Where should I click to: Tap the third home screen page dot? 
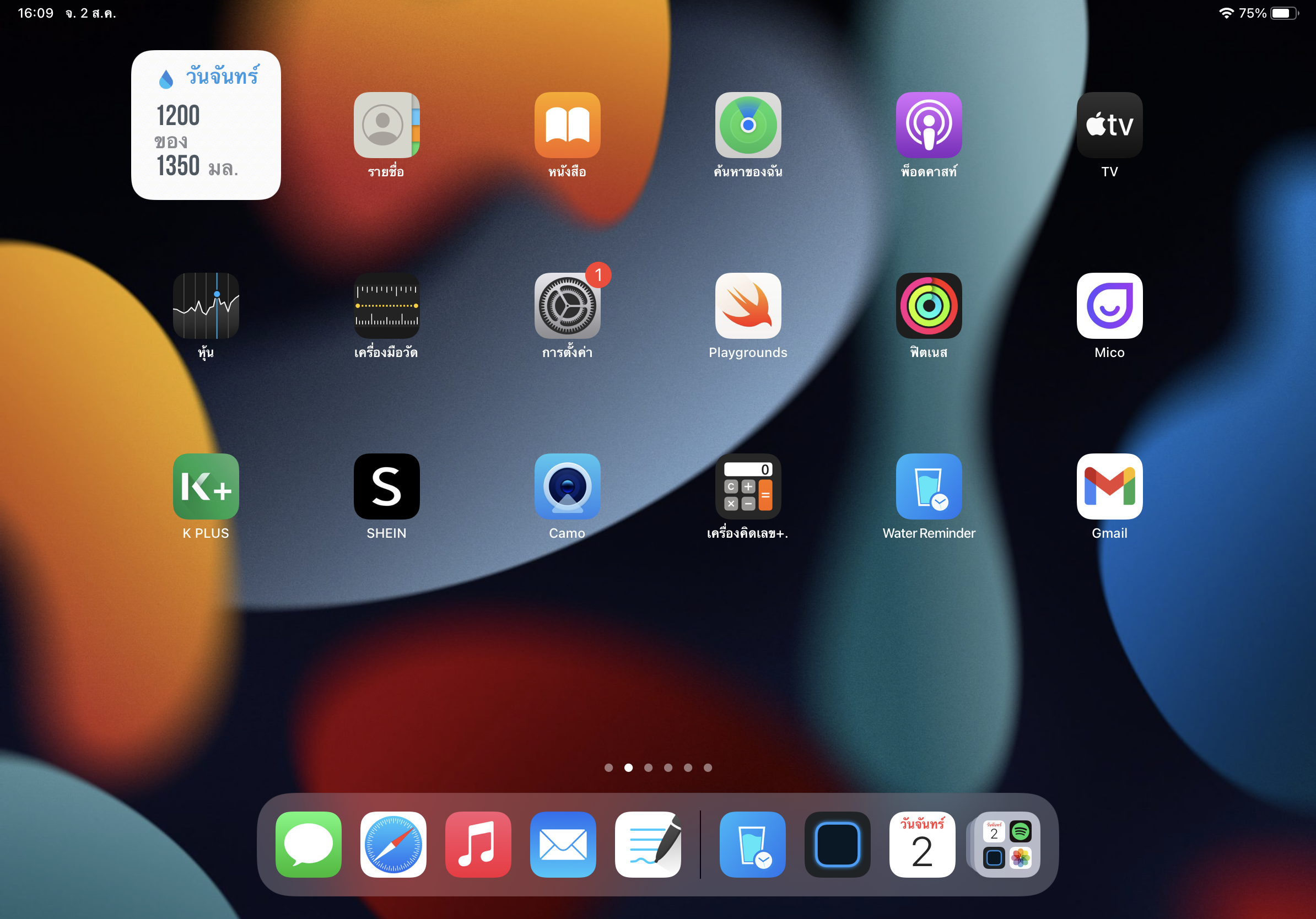(648, 767)
